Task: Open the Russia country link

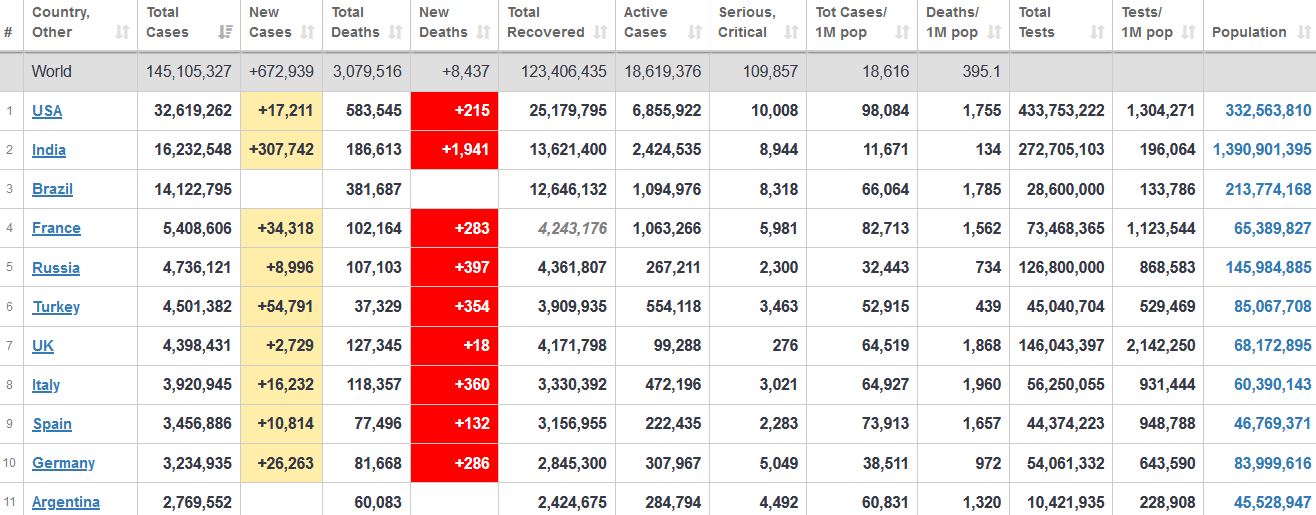Action: tap(56, 268)
